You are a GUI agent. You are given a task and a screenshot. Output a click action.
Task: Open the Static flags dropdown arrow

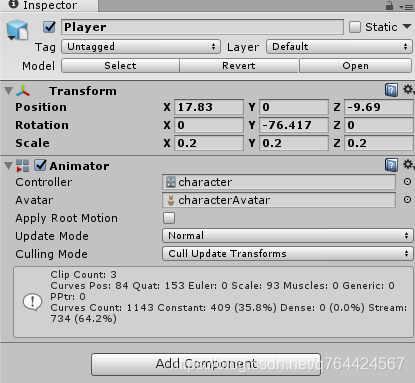407,26
